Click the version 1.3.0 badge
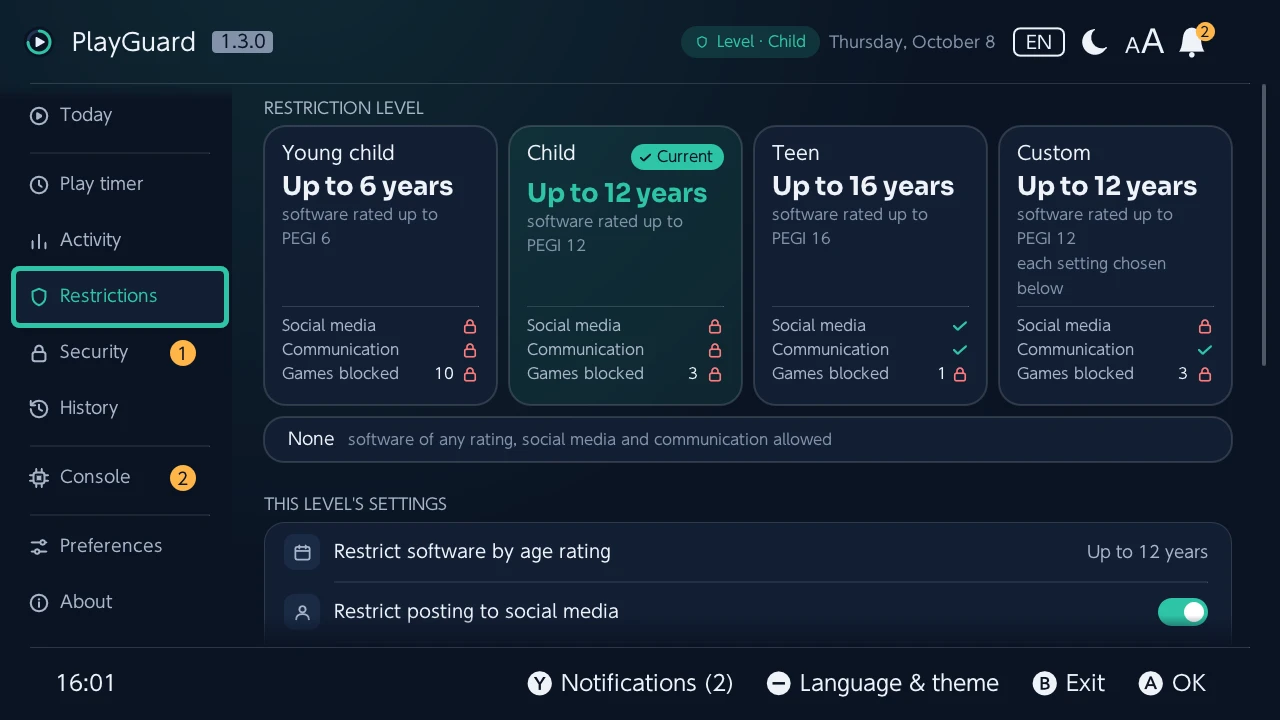The height and width of the screenshot is (720, 1280). pos(242,42)
